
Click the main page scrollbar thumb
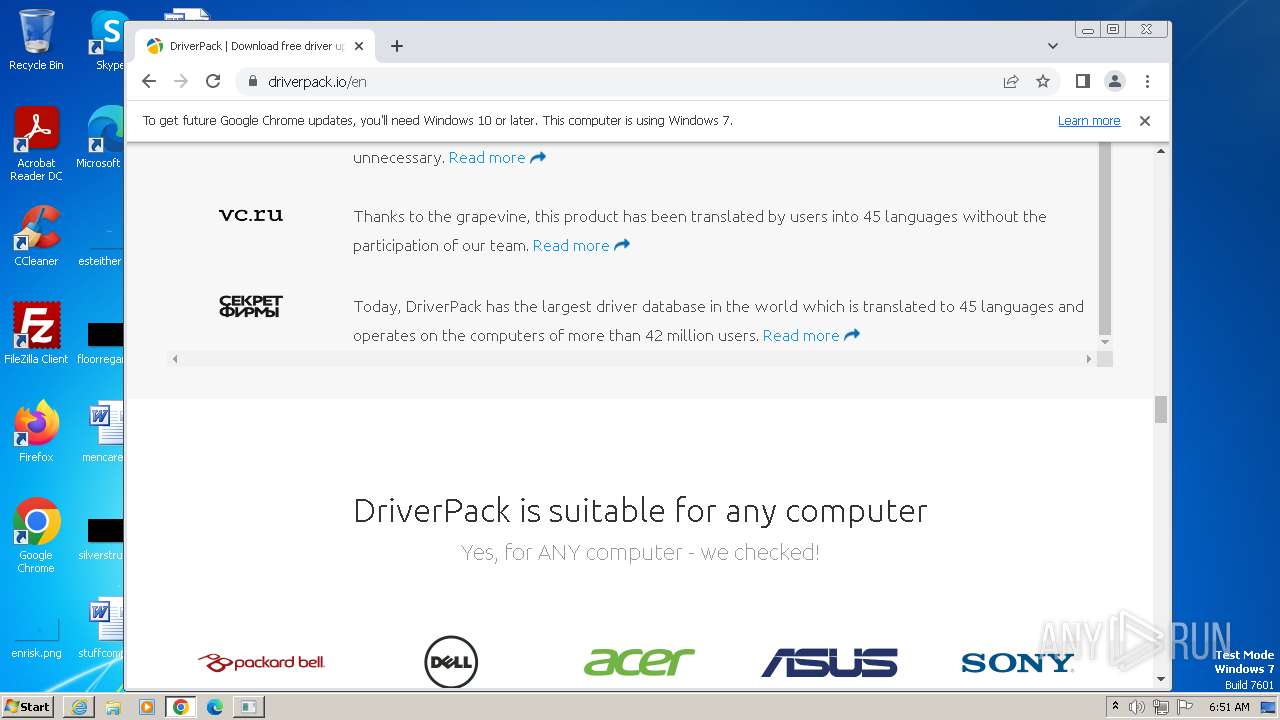point(1161,409)
